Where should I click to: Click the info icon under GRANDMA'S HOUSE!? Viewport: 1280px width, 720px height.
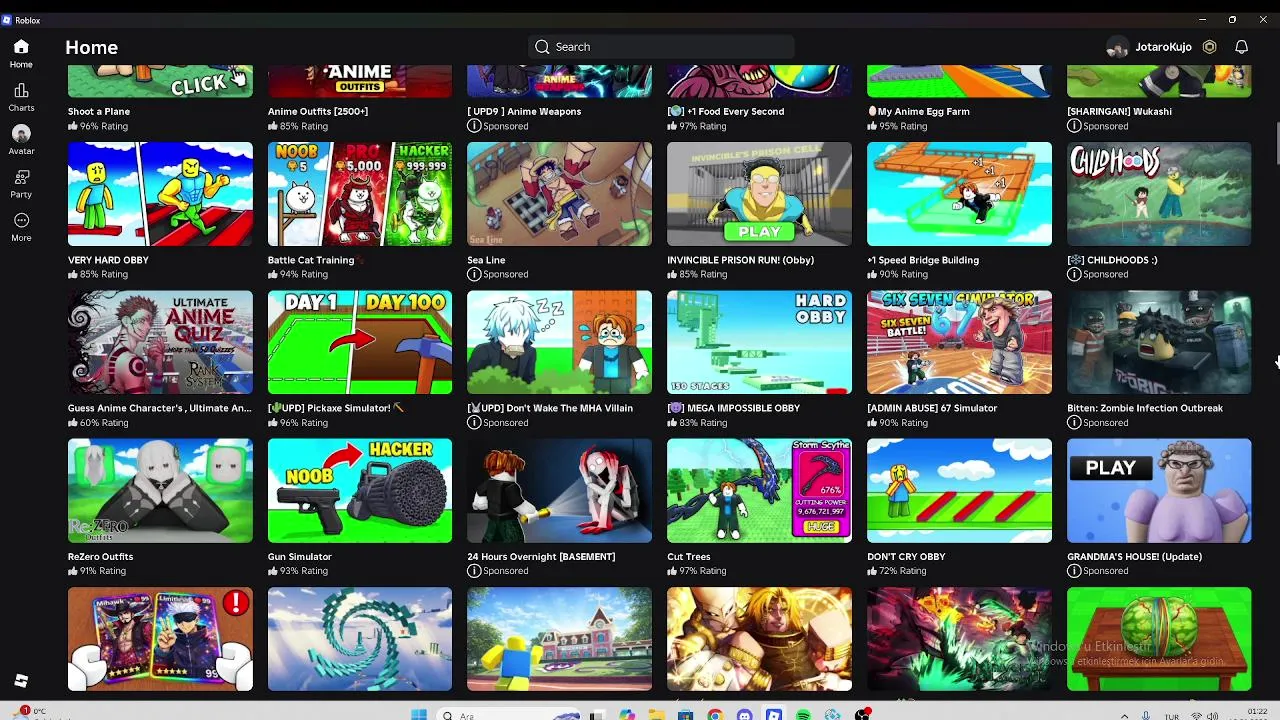(x=1074, y=571)
